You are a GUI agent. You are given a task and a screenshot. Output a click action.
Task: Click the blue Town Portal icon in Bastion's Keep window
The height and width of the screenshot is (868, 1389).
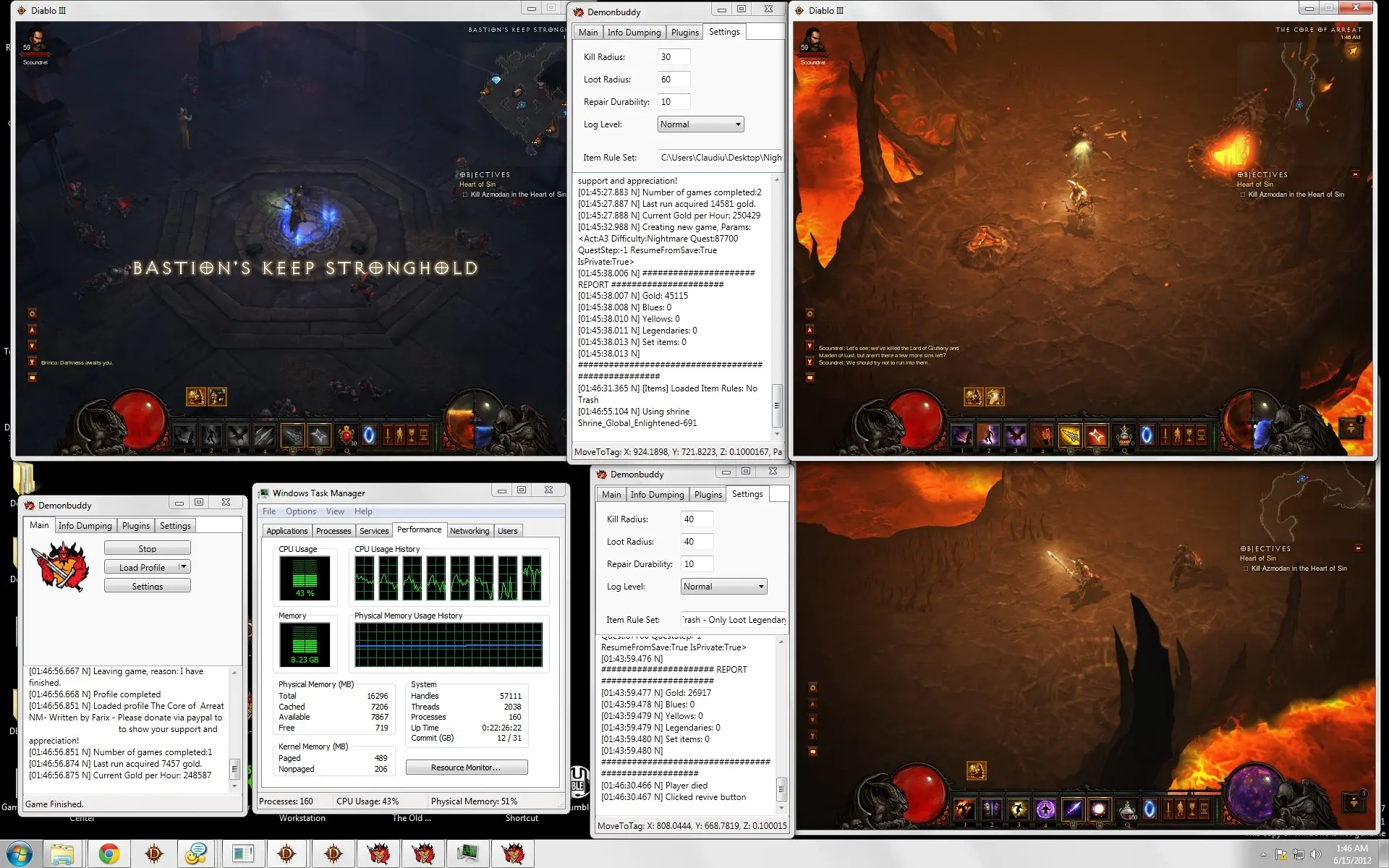tap(369, 435)
